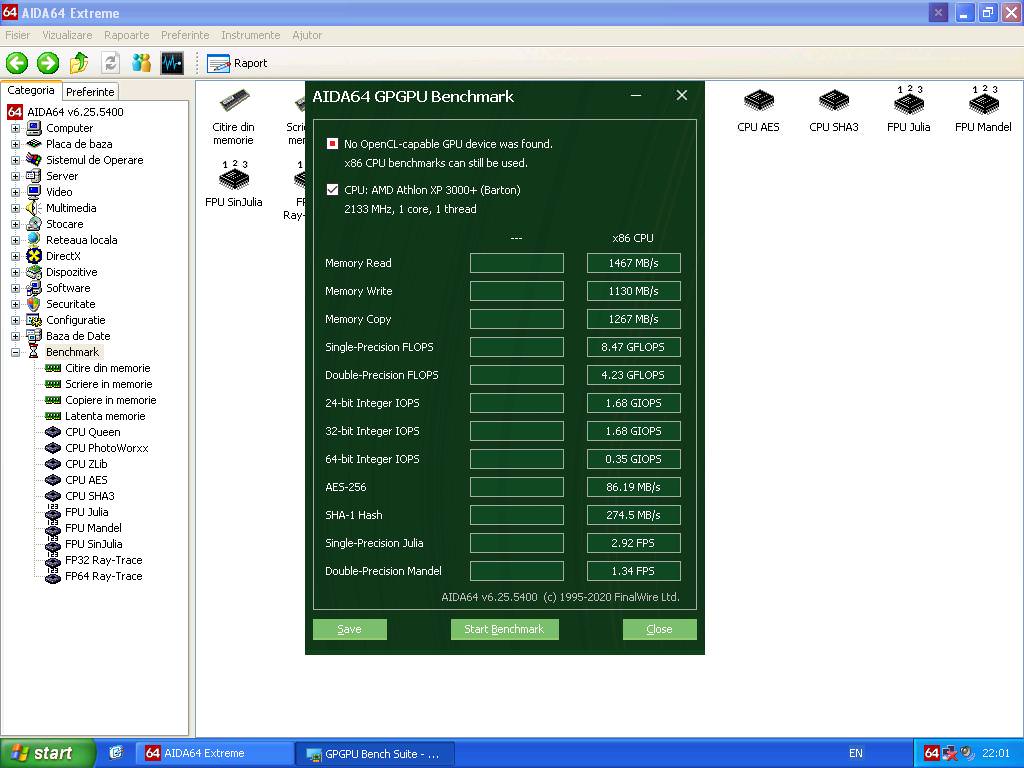Open the Citire din memorie benchmark icon in main pane

click(x=233, y=118)
